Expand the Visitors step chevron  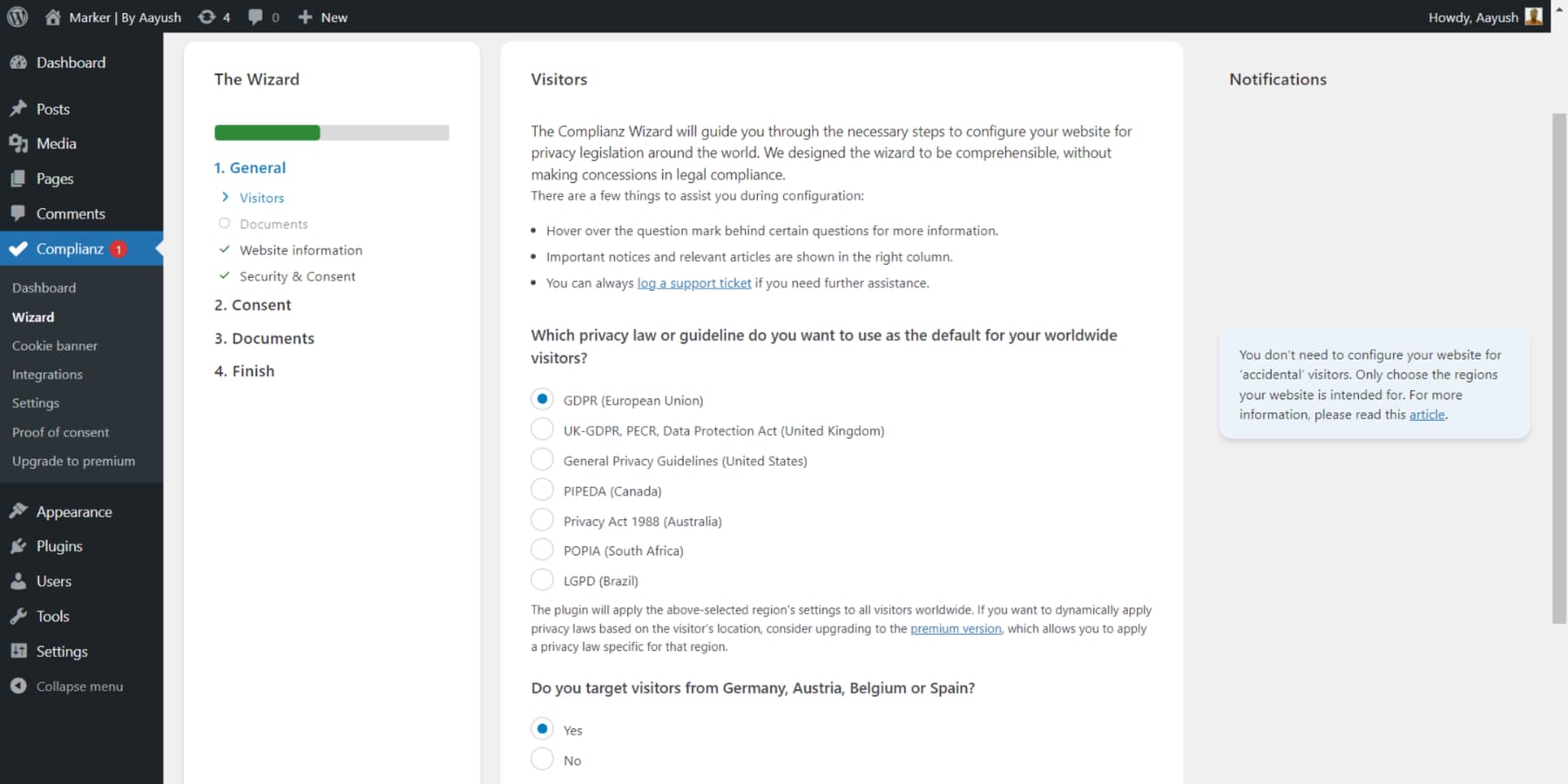click(x=226, y=197)
